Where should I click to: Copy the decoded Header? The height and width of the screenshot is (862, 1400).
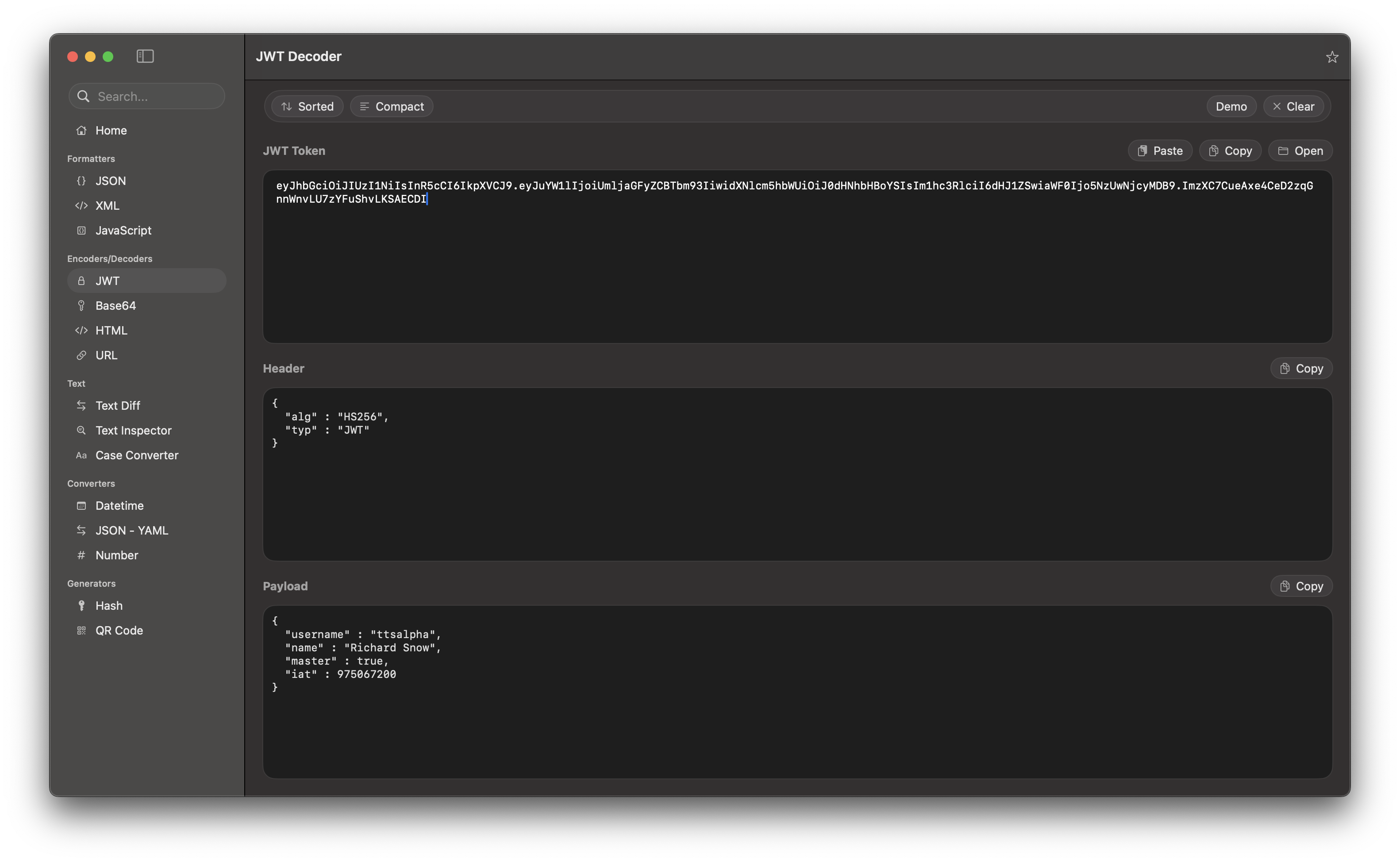coord(1301,368)
